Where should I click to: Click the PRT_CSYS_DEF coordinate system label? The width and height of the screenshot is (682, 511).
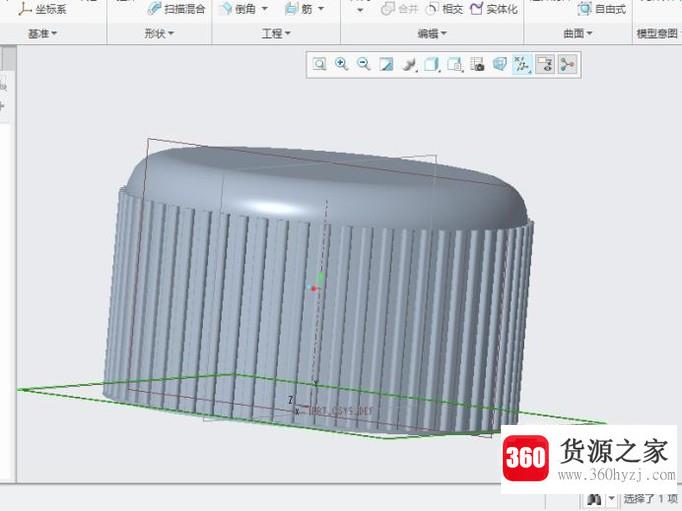point(341,411)
